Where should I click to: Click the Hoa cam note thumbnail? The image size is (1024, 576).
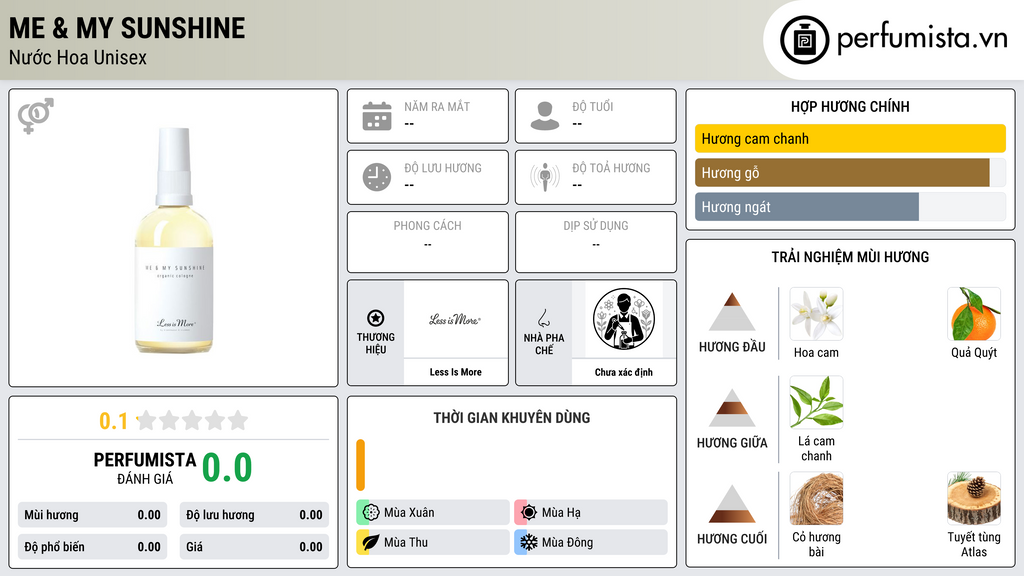coord(816,314)
